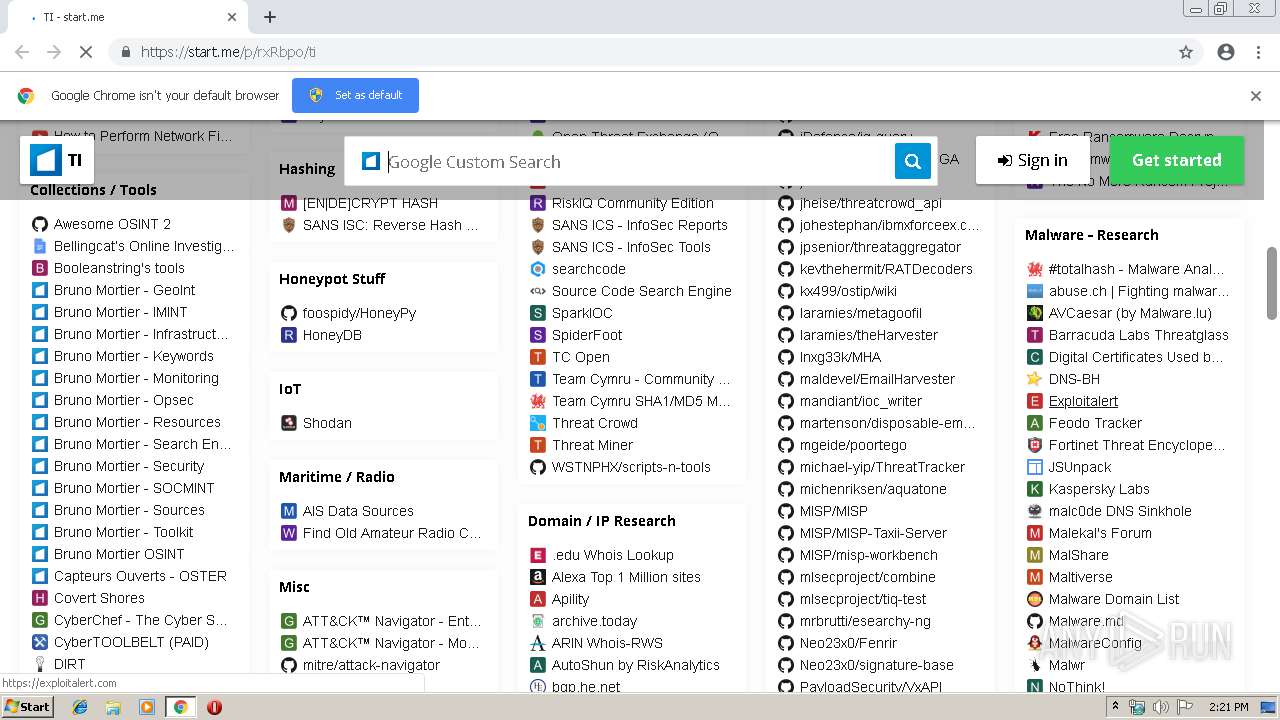The width and height of the screenshot is (1280, 720).
Task: Open the MalShare link
Action: (x=1078, y=555)
